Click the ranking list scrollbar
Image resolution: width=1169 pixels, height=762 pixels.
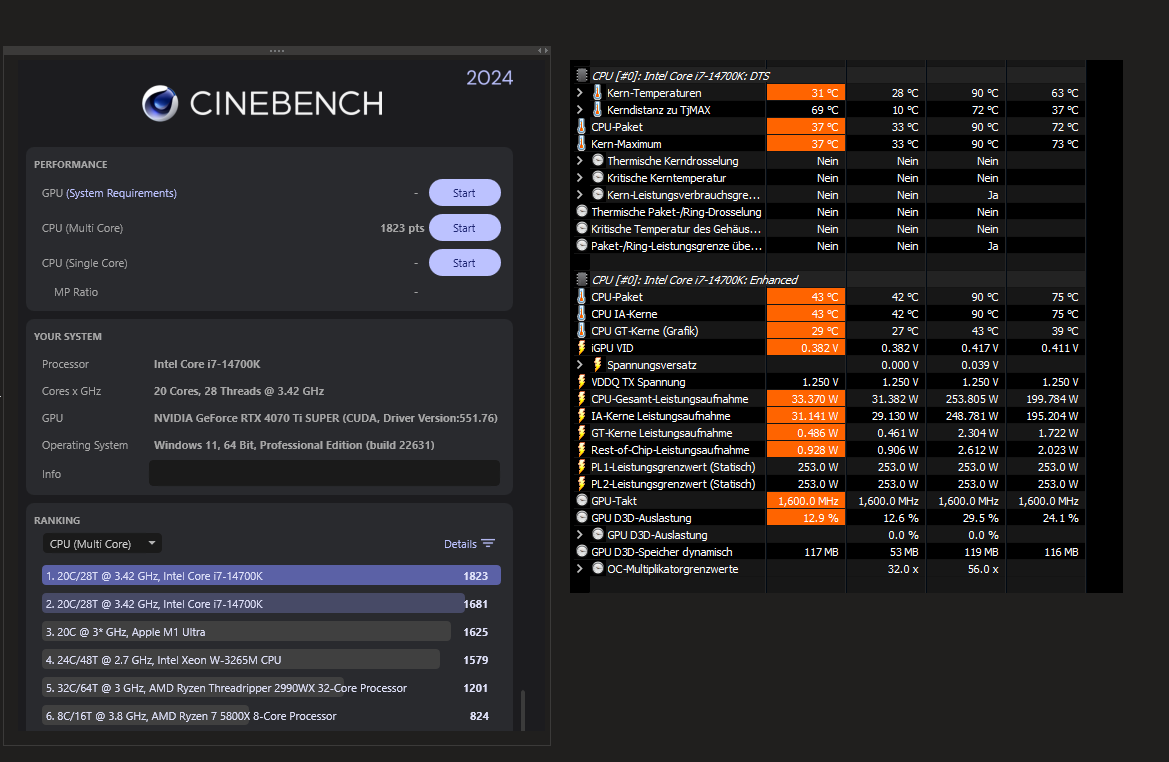(x=523, y=710)
